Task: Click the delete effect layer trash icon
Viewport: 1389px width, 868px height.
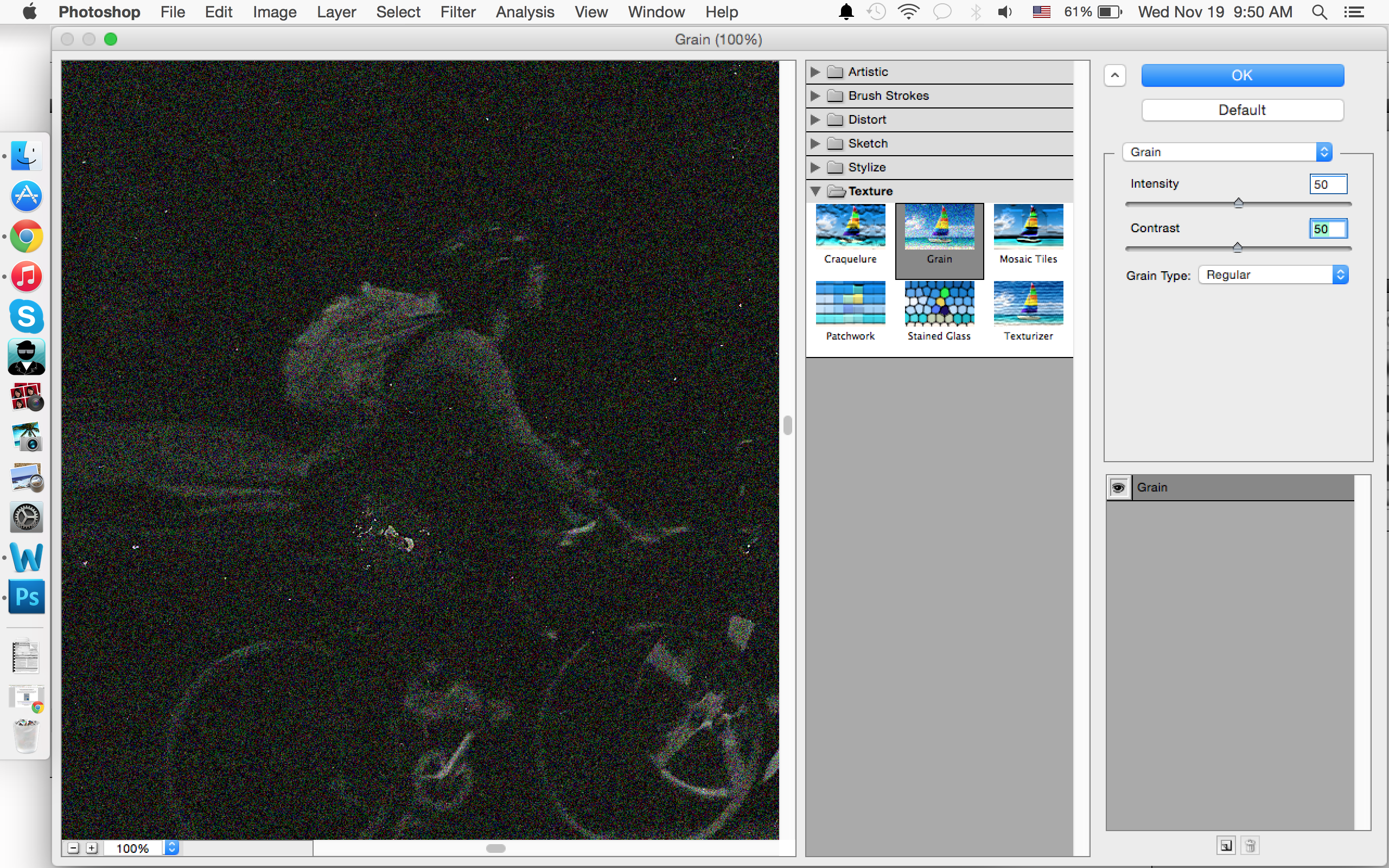Action: pos(1250,846)
